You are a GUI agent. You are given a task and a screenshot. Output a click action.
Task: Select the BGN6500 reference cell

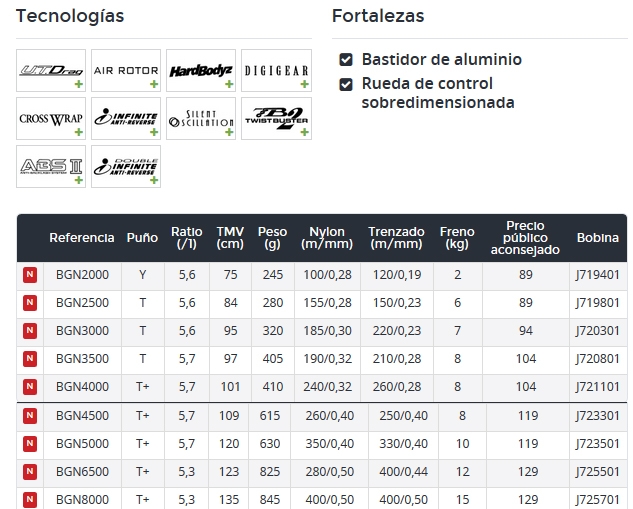point(82,472)
